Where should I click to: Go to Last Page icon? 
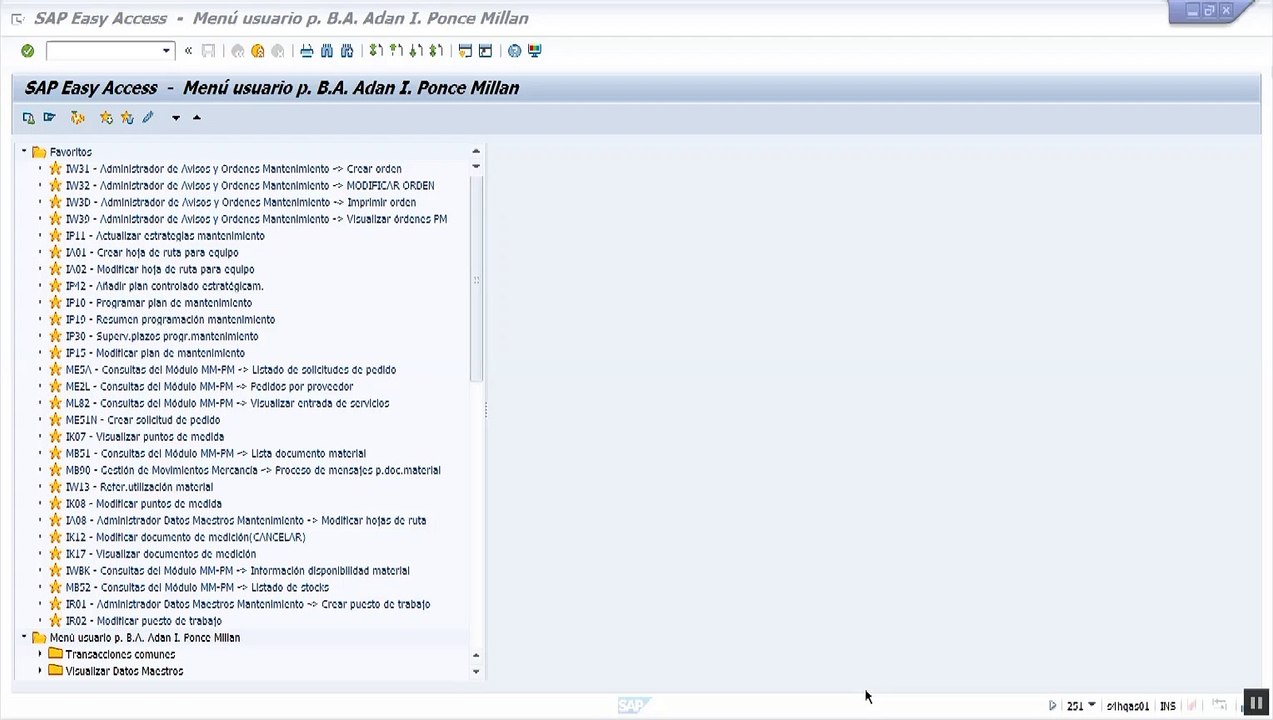pyautogui.click(x=436, y=51)
